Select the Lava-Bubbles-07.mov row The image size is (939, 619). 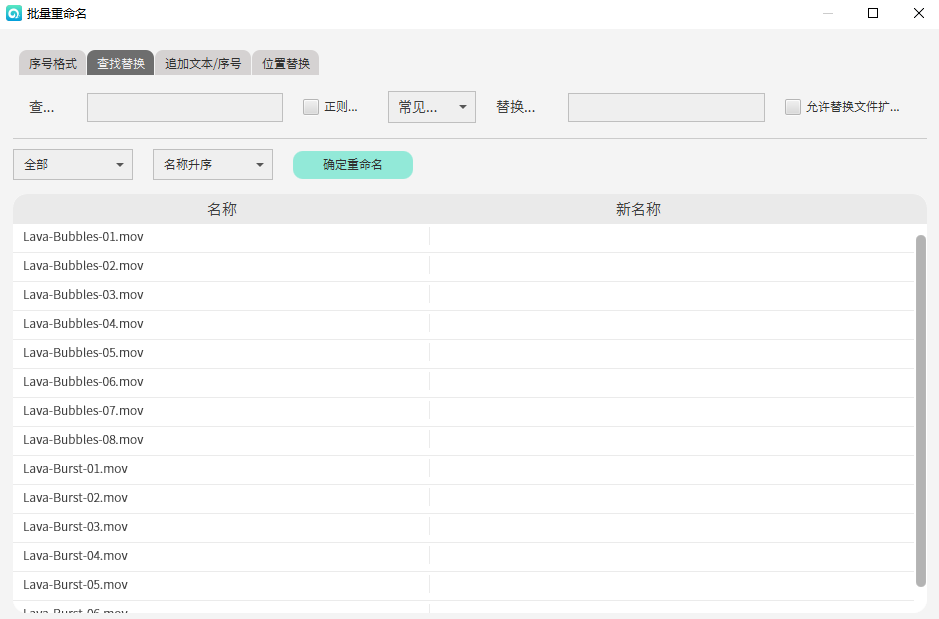click(464, 411)
